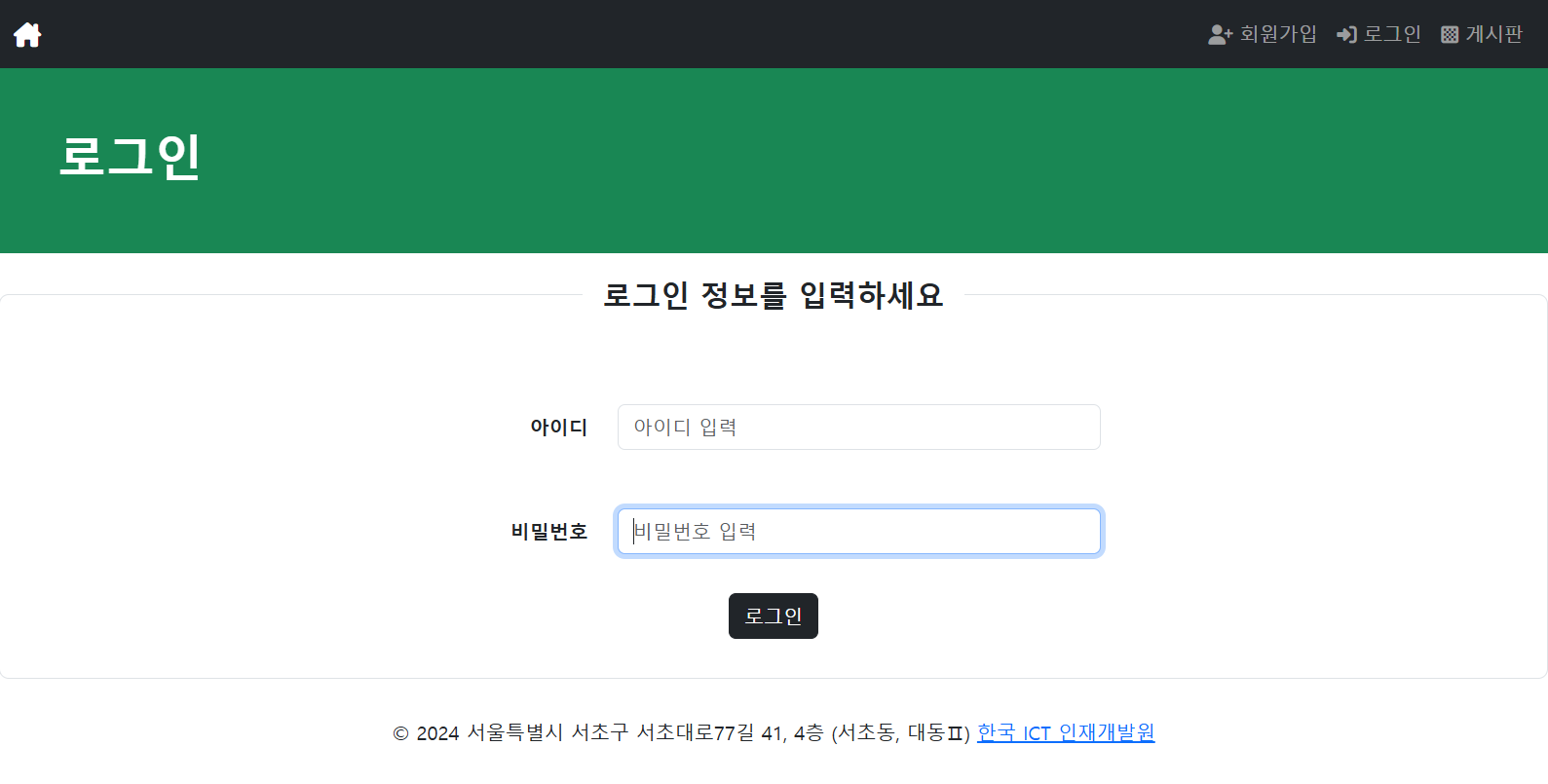Click the 아이디 field label
The image size is (1548, 784).
tap(558, 428)
